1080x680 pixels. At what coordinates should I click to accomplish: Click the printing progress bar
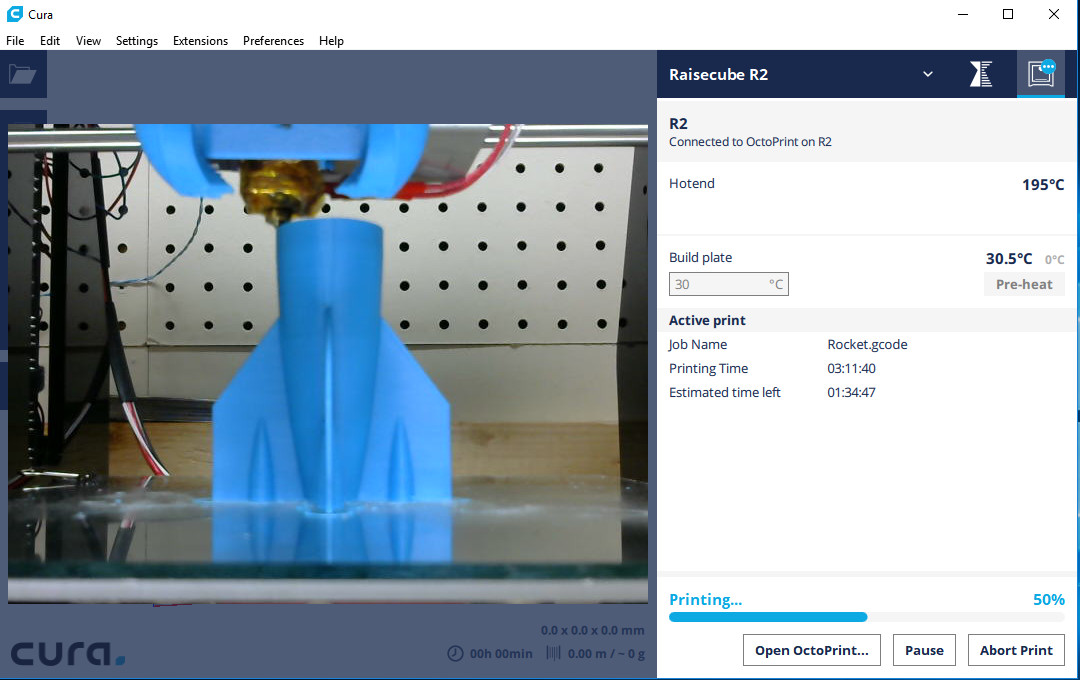tap(866, 617)
